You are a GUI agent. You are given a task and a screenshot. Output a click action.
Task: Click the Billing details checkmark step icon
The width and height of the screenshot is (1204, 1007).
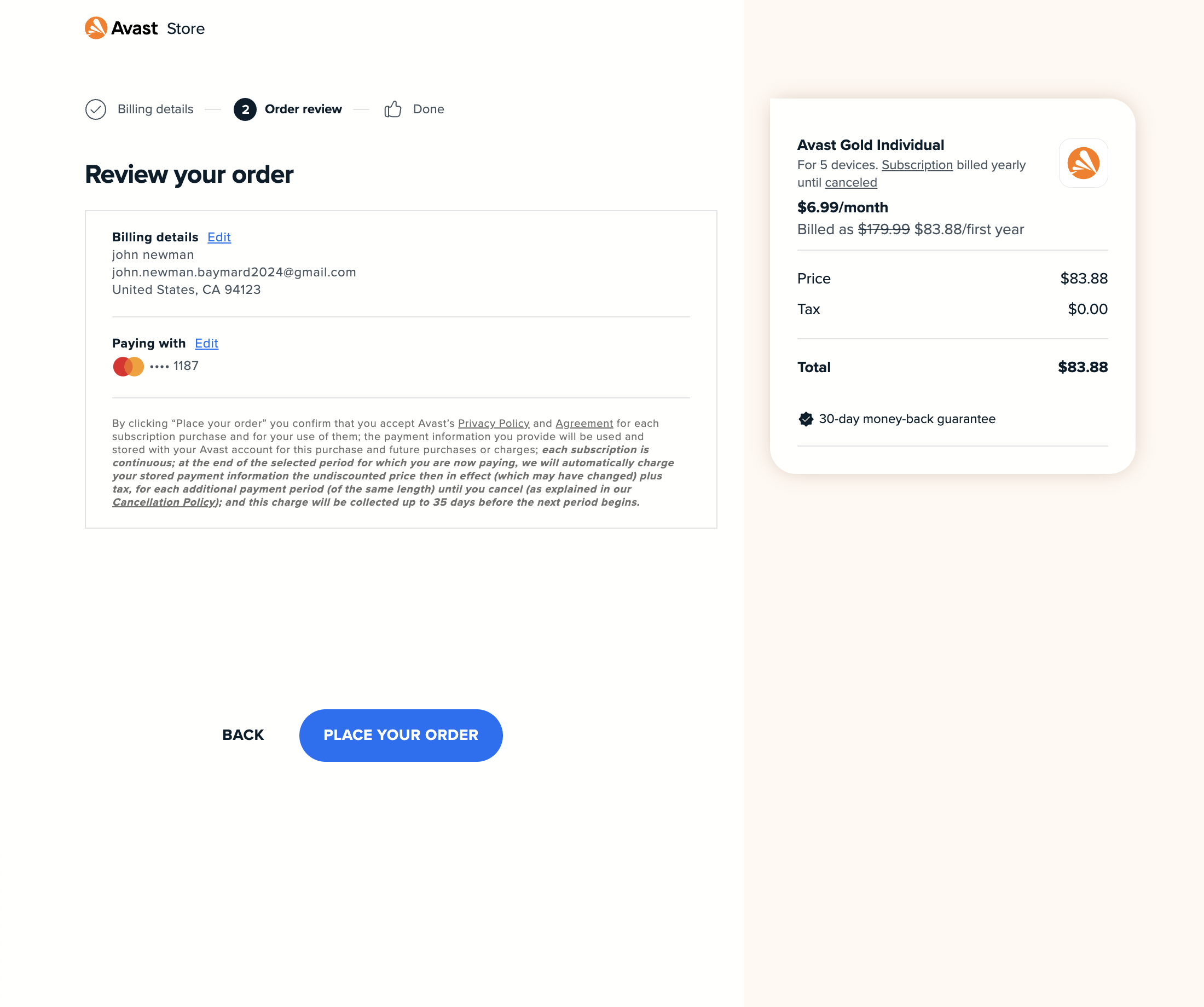(96, 109)
